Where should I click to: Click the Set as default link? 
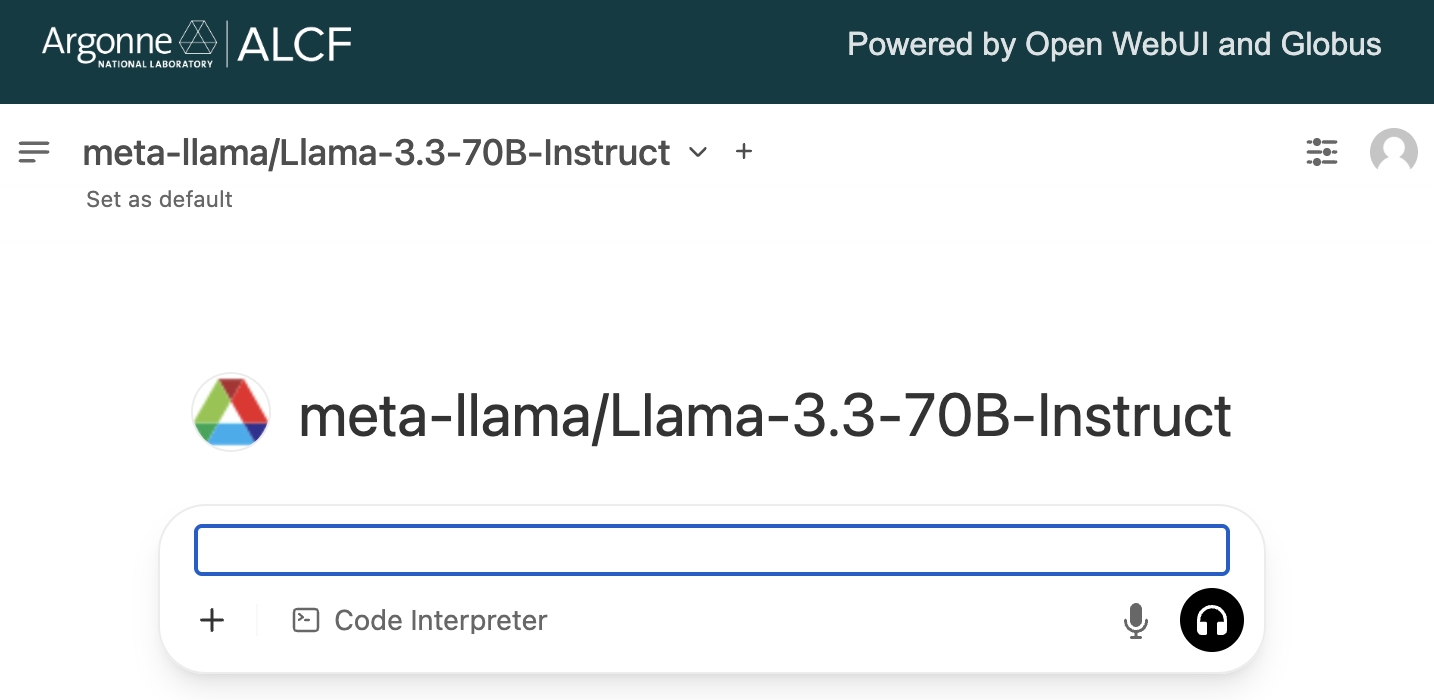(x=159, y=199)
